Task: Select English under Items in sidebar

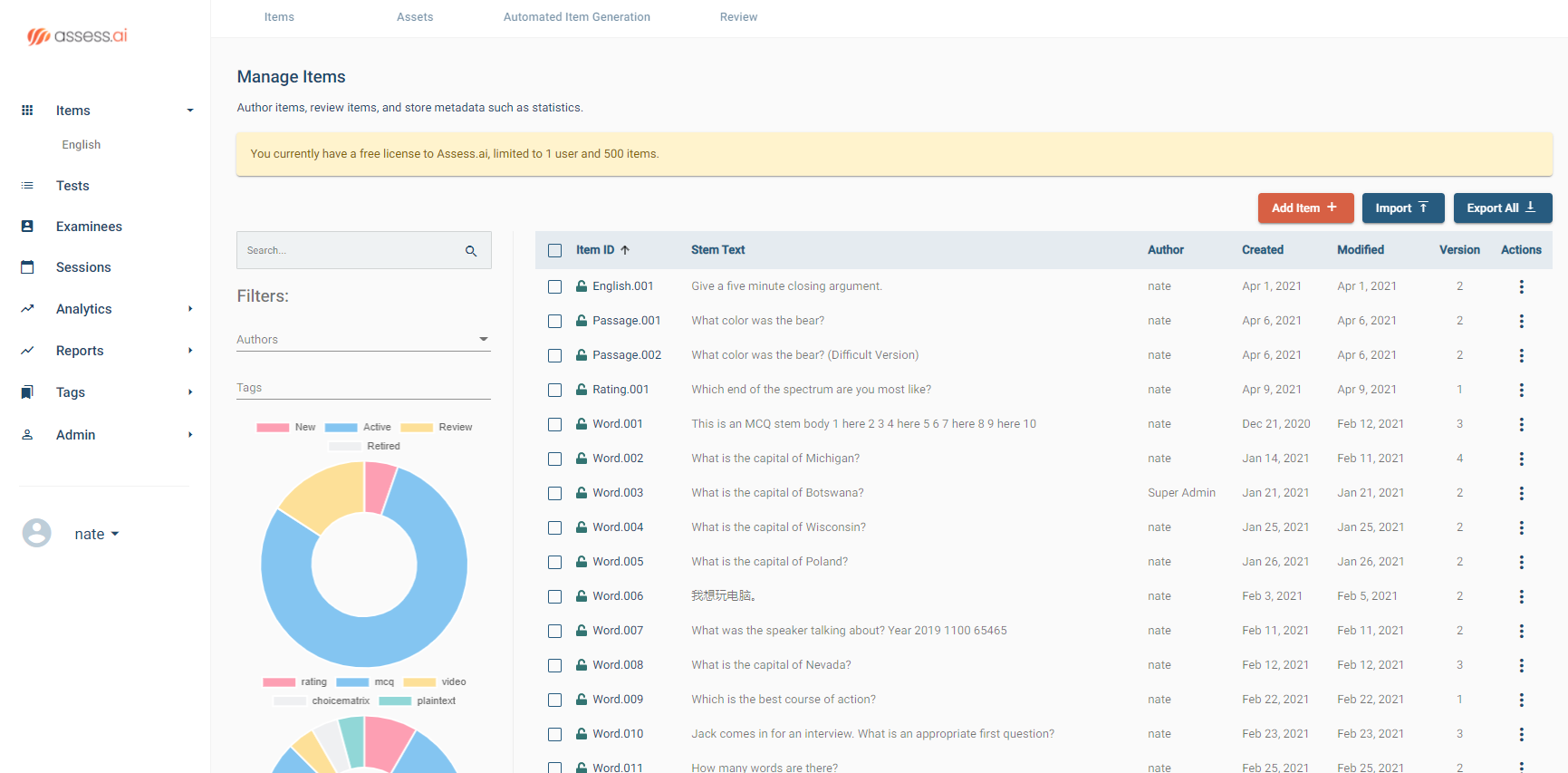Action: tap(82, 145)
